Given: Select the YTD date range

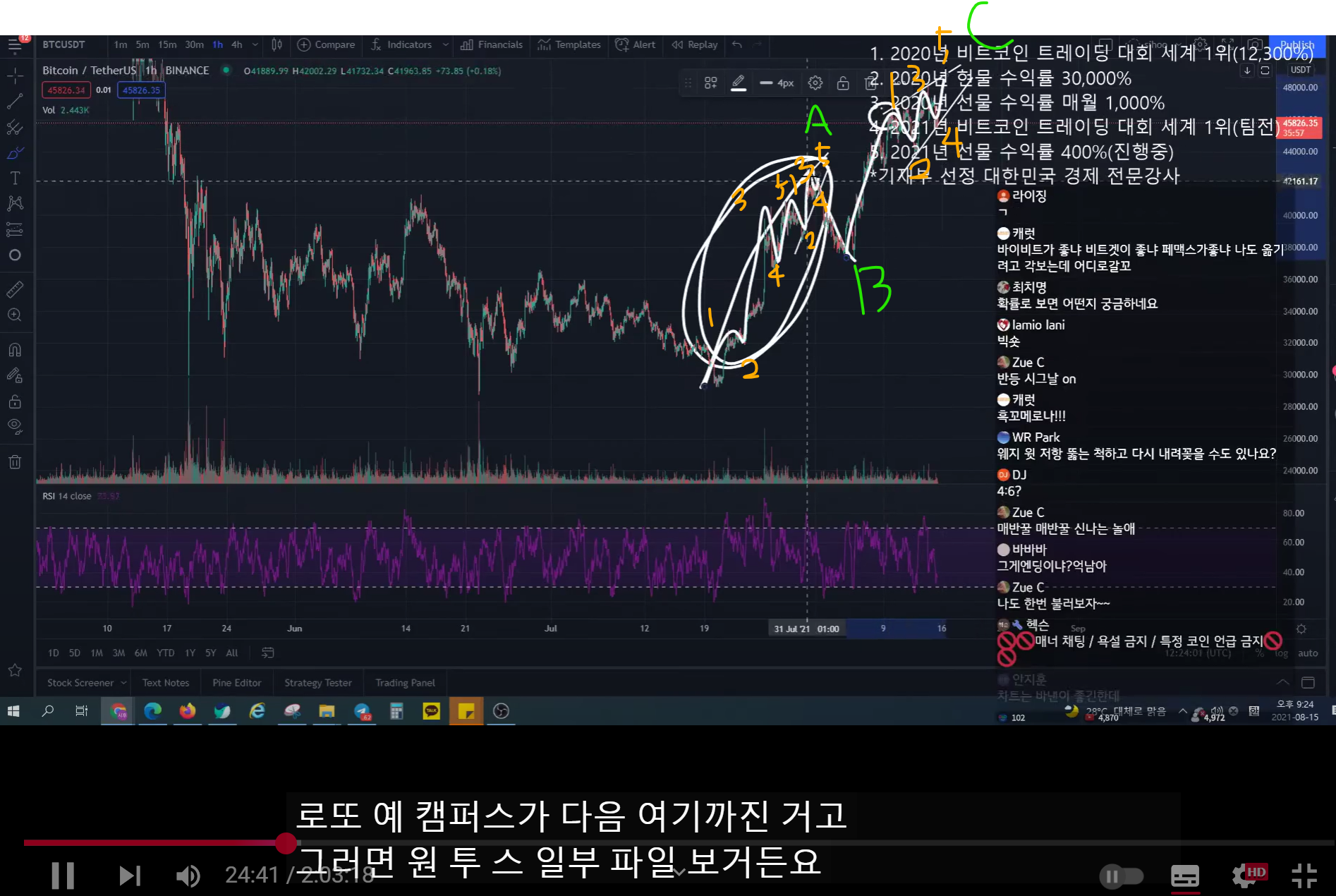Looking at the screenshot, I should (x=165, y=653).
